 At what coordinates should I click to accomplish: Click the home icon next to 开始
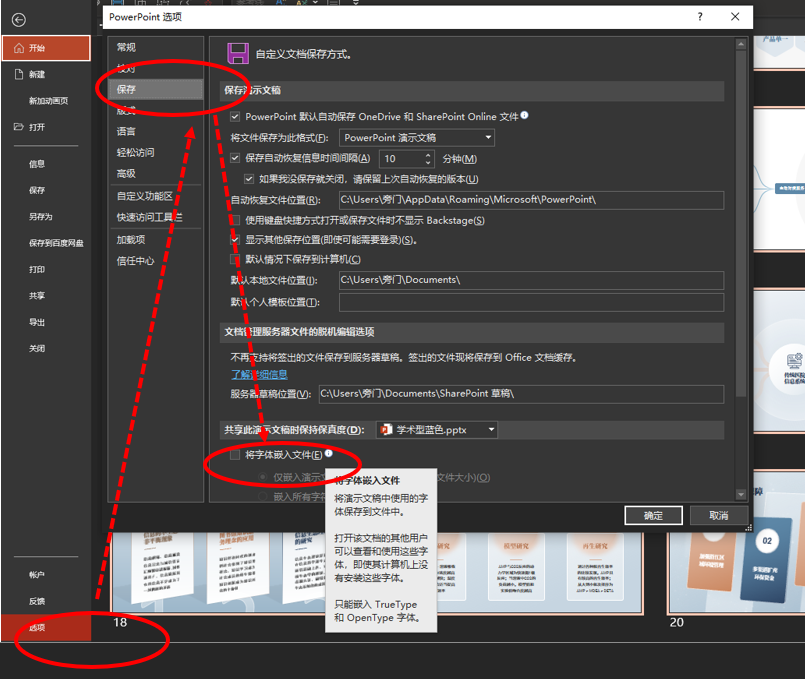pyautogui.click(x=19, y=48)
